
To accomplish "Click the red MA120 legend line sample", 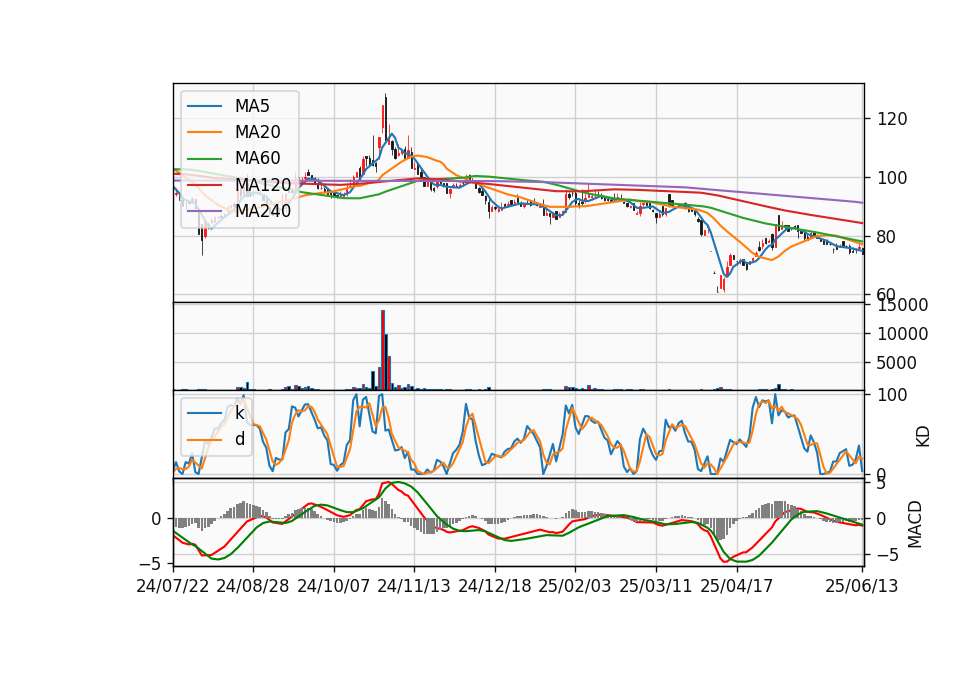I will pos(204,185).
